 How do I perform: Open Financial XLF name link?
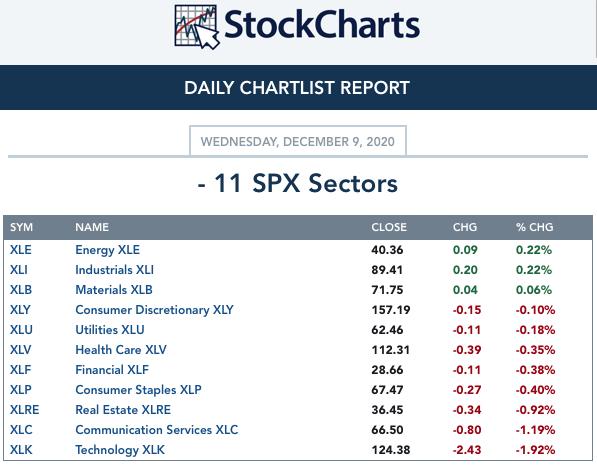[112, 370]
